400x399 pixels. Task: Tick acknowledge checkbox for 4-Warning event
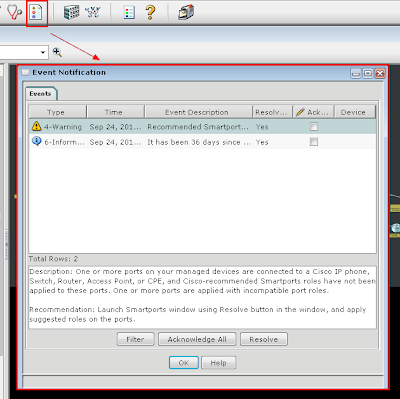click(x=314, y=126)
